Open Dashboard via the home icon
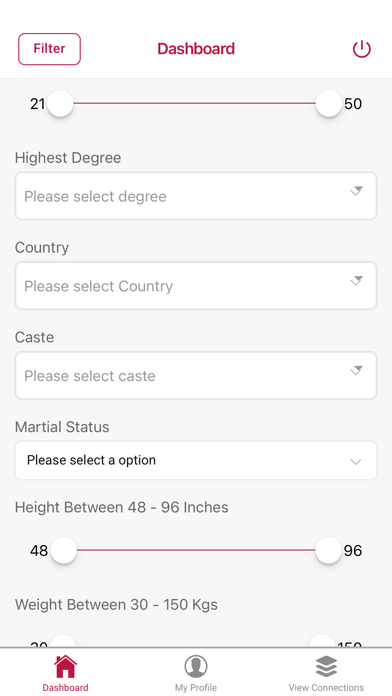This screenshot has height=696, width=392. 65,666
